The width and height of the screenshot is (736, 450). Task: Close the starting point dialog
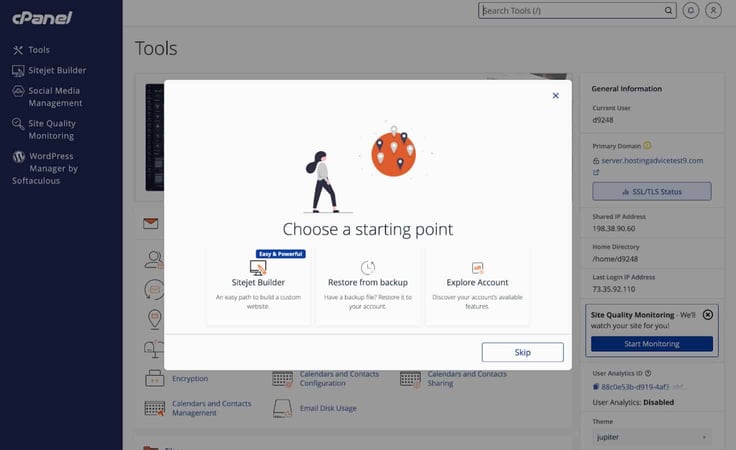(x=556, y=96)
